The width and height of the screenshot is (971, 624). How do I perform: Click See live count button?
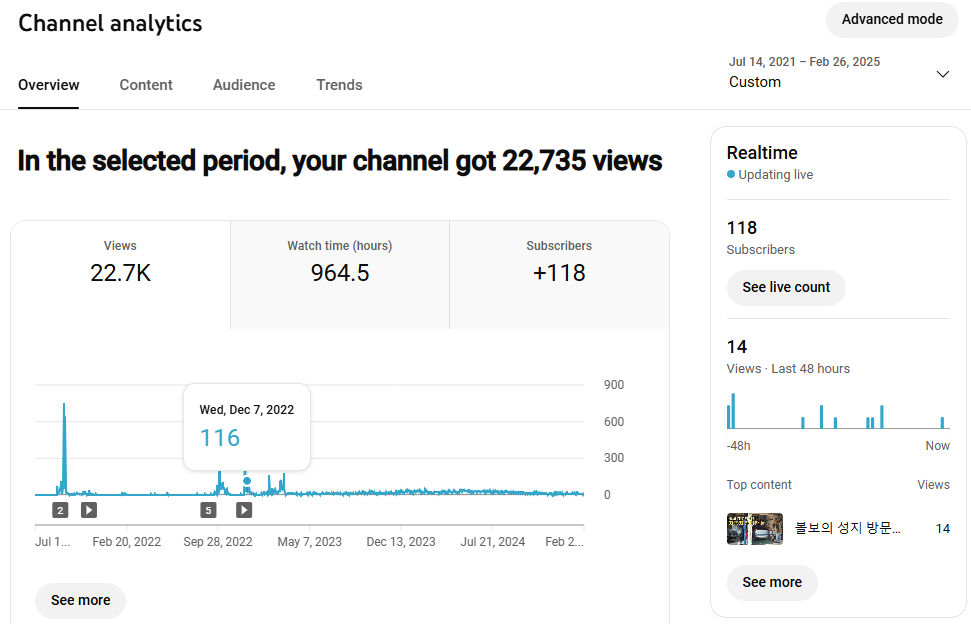(786, 287)
